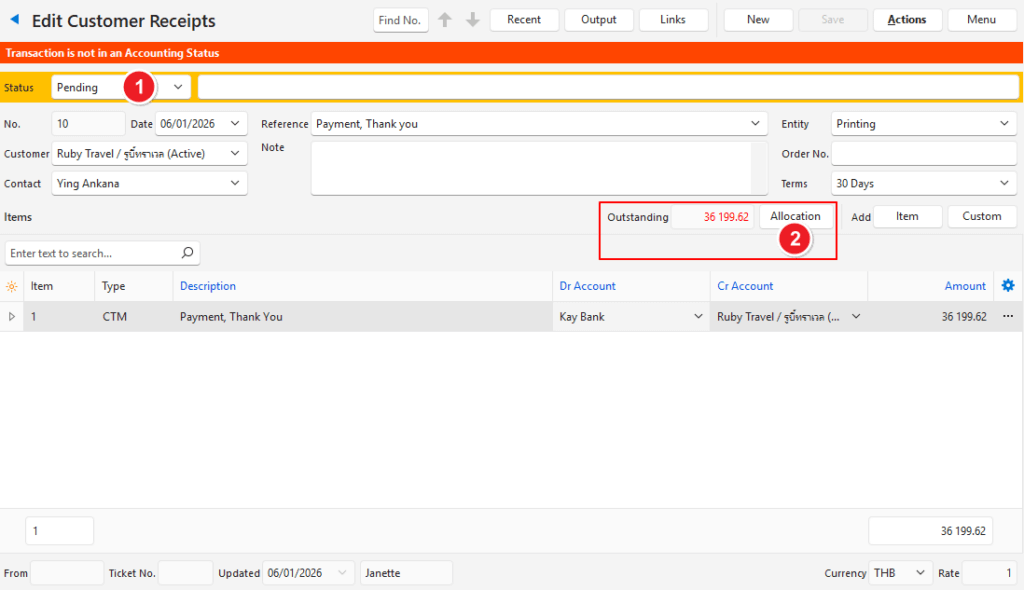1024x590 pixels.
Task: Go to previous record with up arrow
Action: click(x=445, y=20)
